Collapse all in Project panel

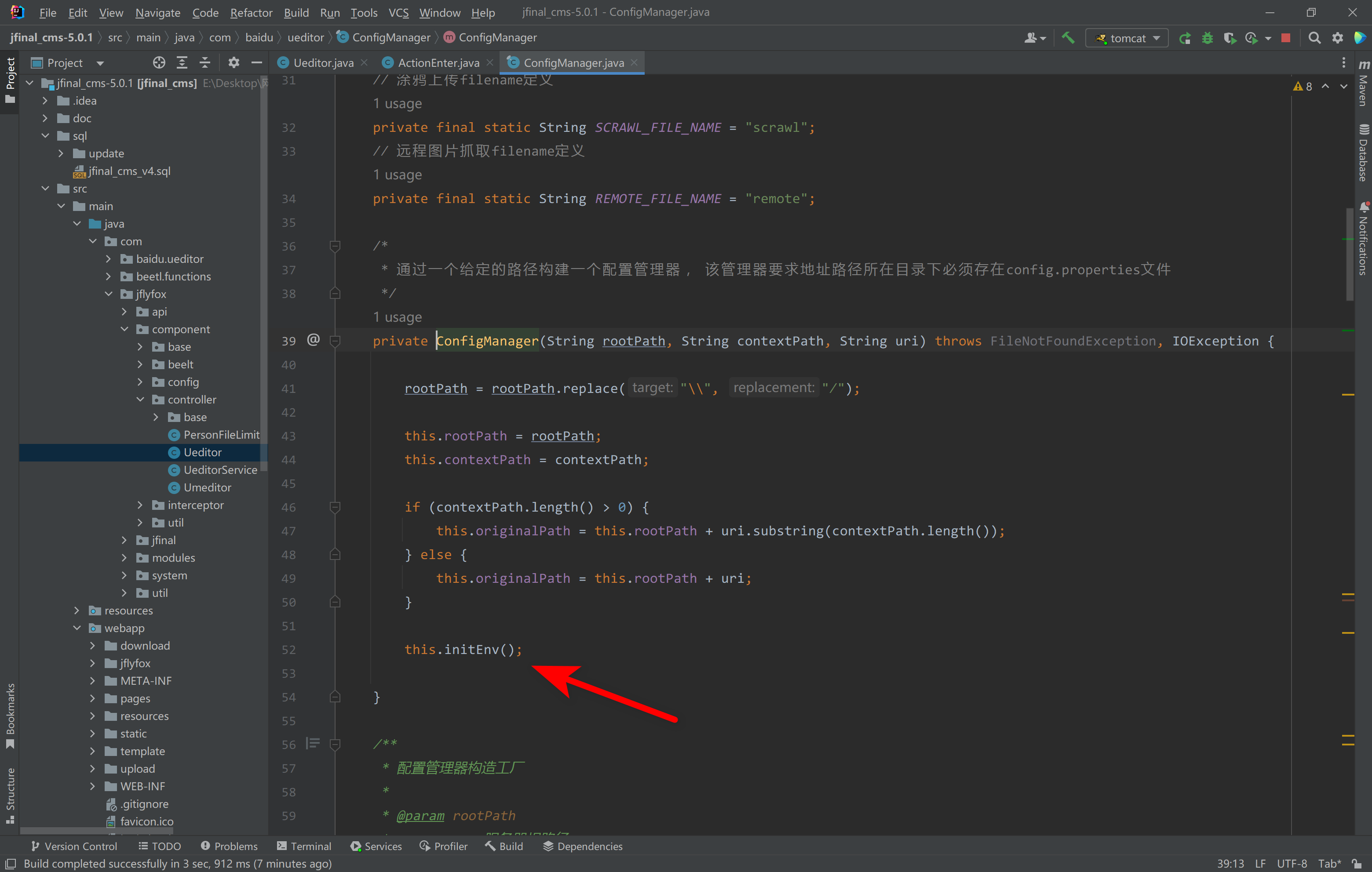click(x=205, y=63)
